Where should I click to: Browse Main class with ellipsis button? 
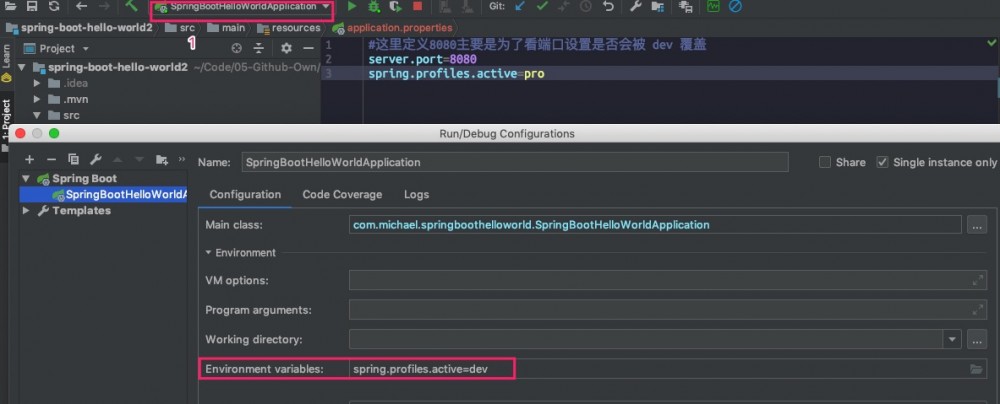pos(977,225)
